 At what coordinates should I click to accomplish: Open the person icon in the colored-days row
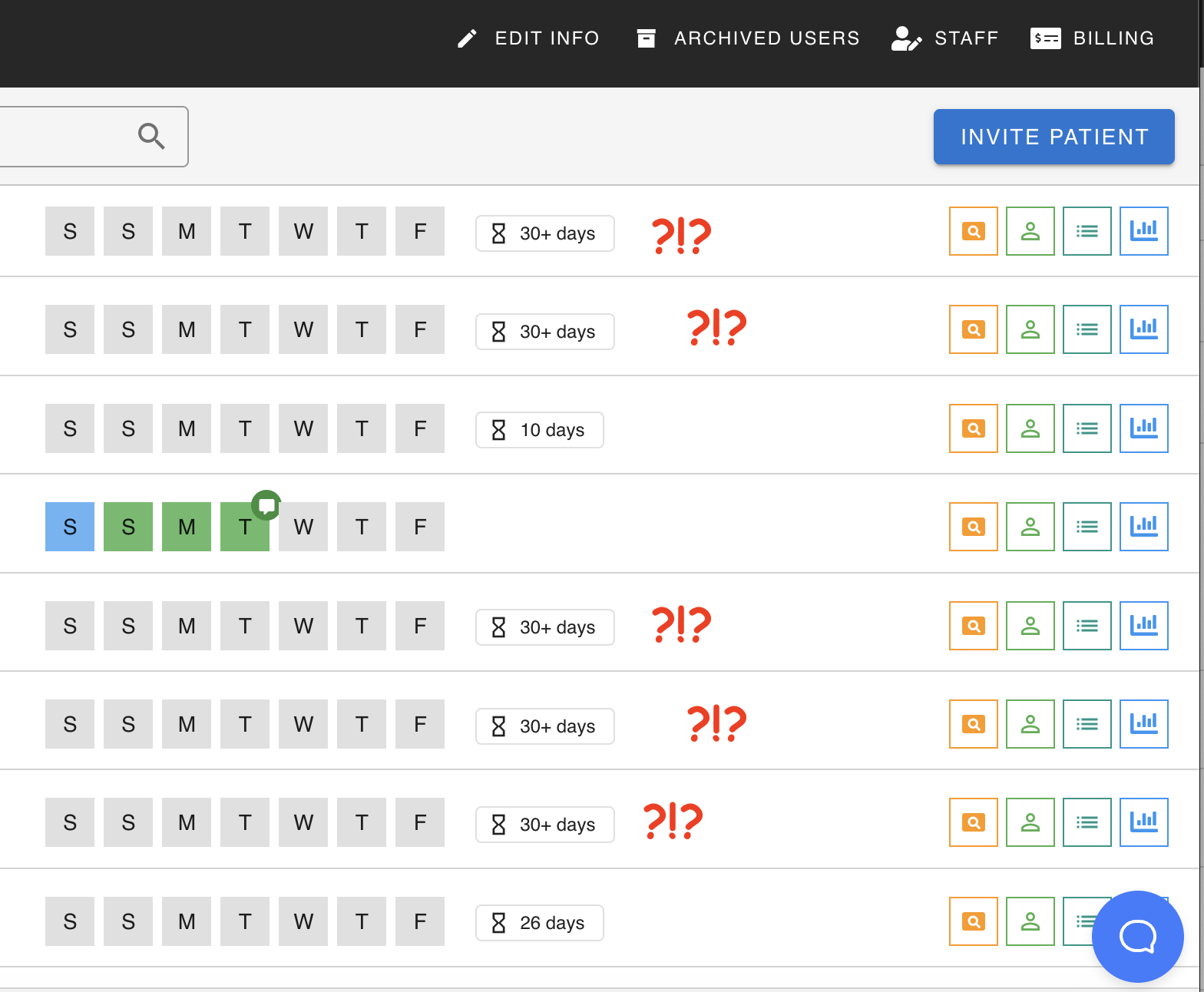click(1030, 527)
